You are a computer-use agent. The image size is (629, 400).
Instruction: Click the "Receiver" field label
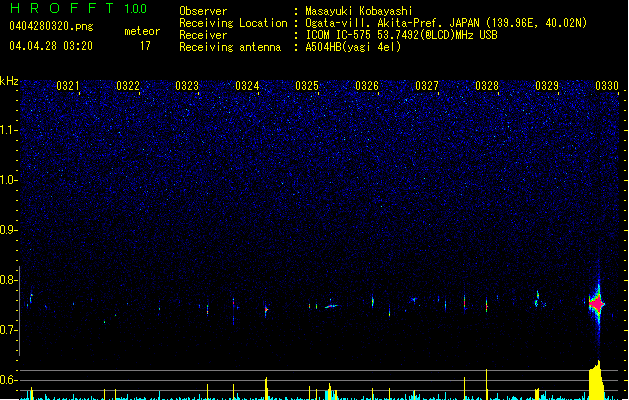pyautogui.click(x=203, y=35)
